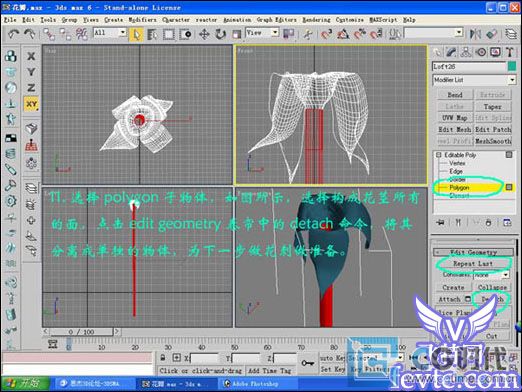Apply the Taper modifier button
Screen dimensions: 522x392
(x=493, y=107)
